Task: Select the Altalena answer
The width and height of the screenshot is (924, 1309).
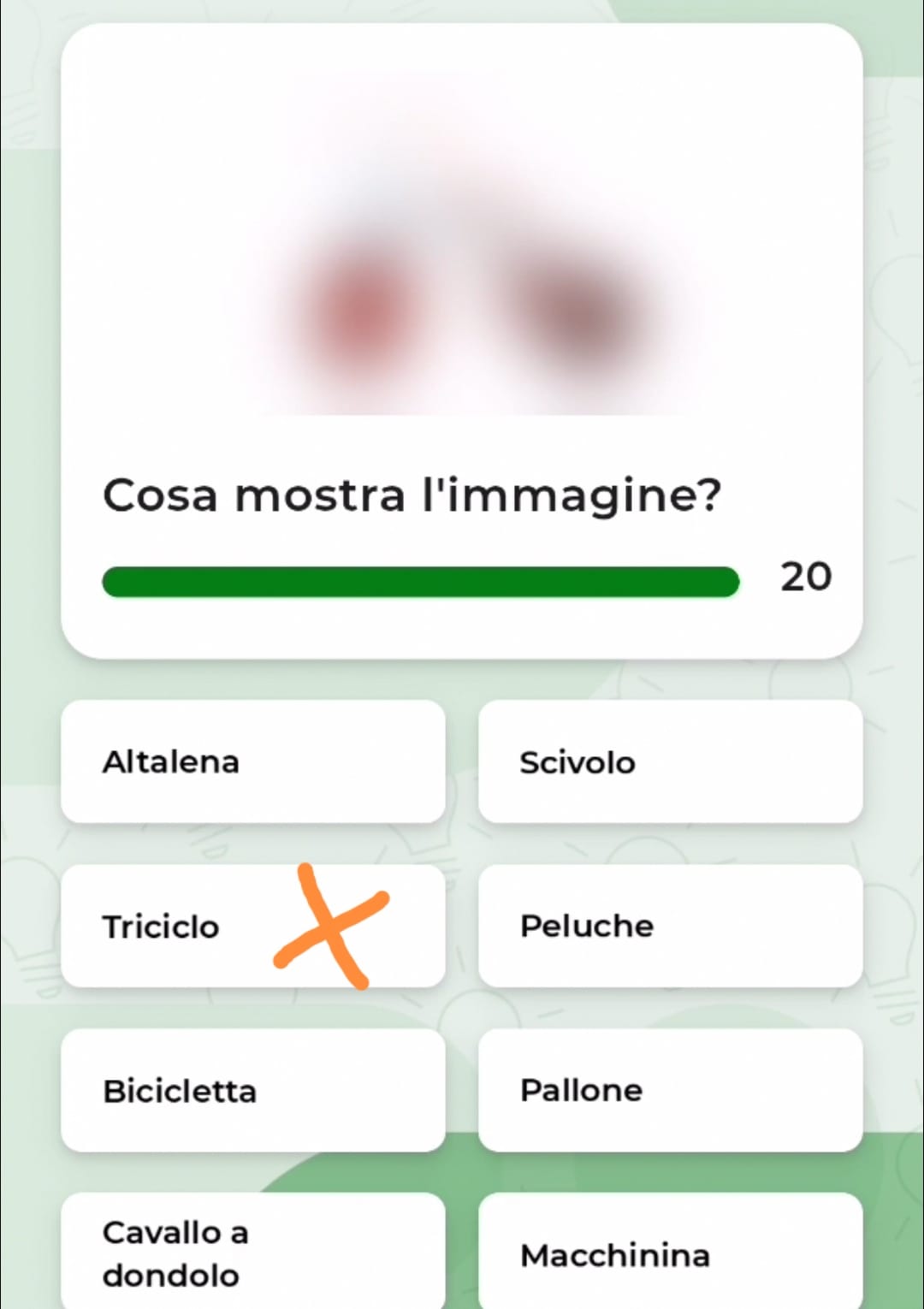Action: 253,761
